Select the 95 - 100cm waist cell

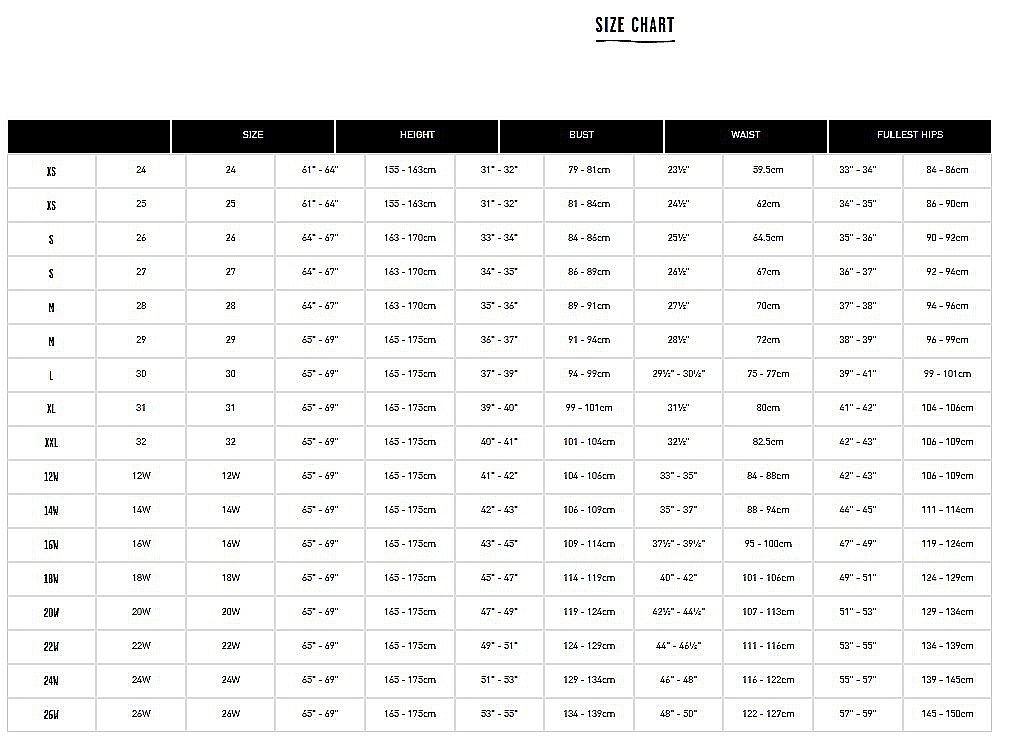click(x=768, y=544)
